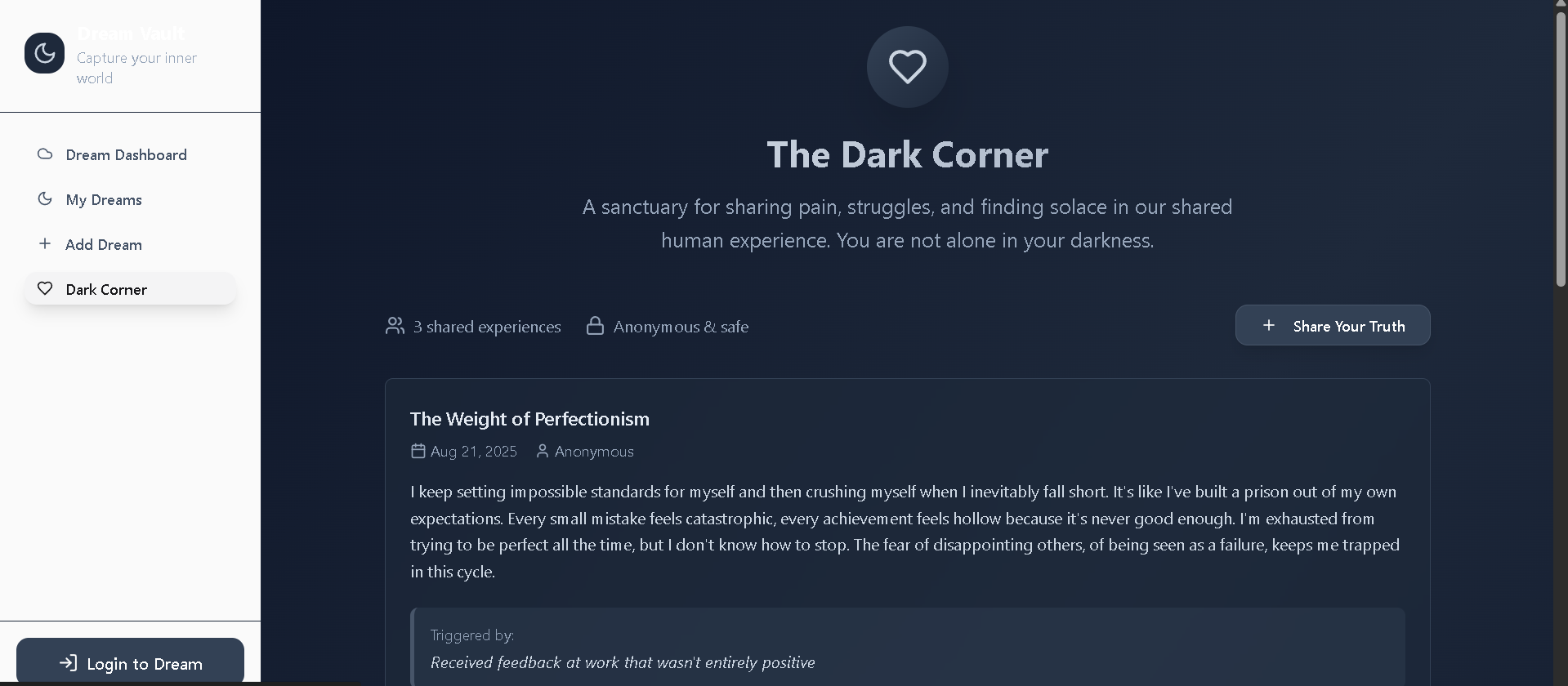The image size is (1568, 686).
Task: Click the calendar icon next to Aug 21, 2025
Action: point(418,452)
